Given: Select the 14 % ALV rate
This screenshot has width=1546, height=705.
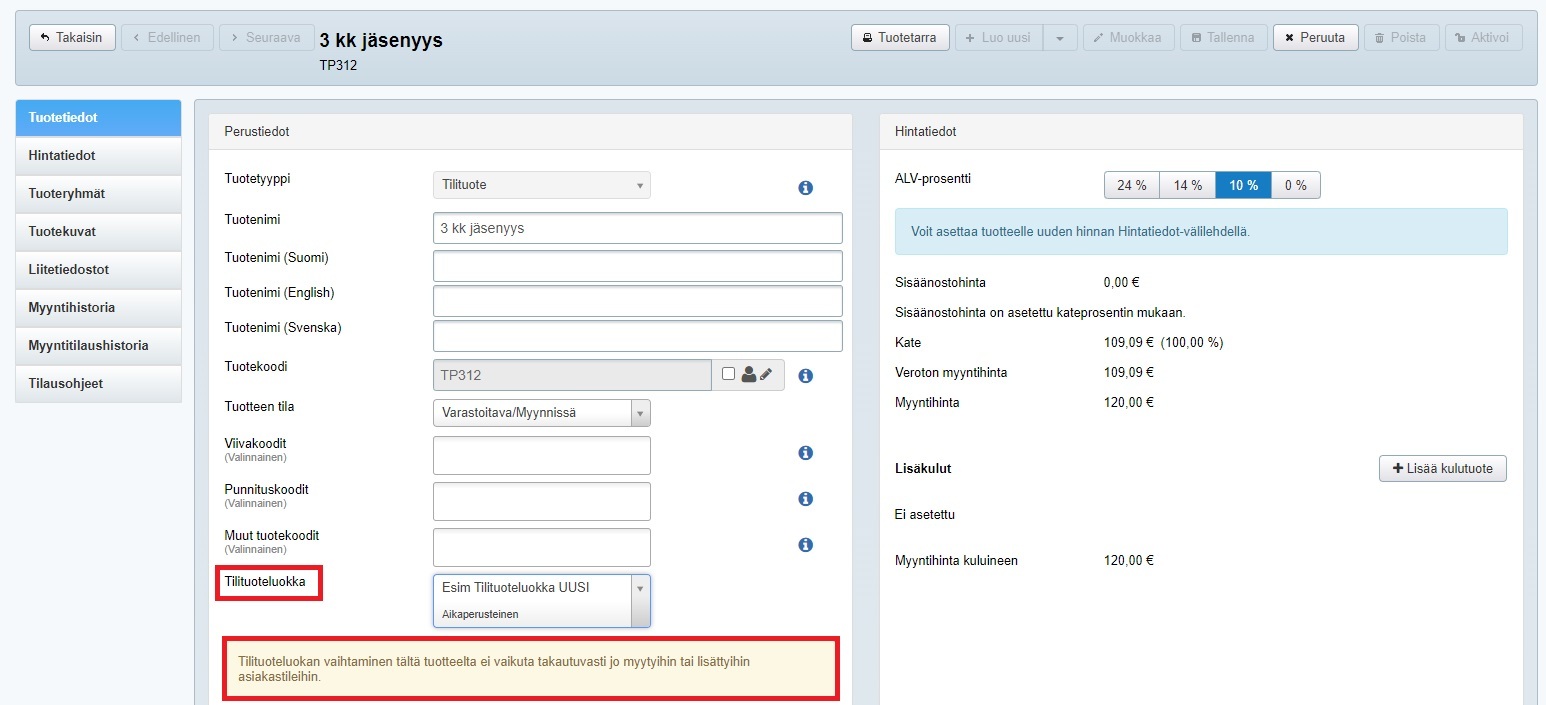Looking at the screenshot, I should (1187, 185).
